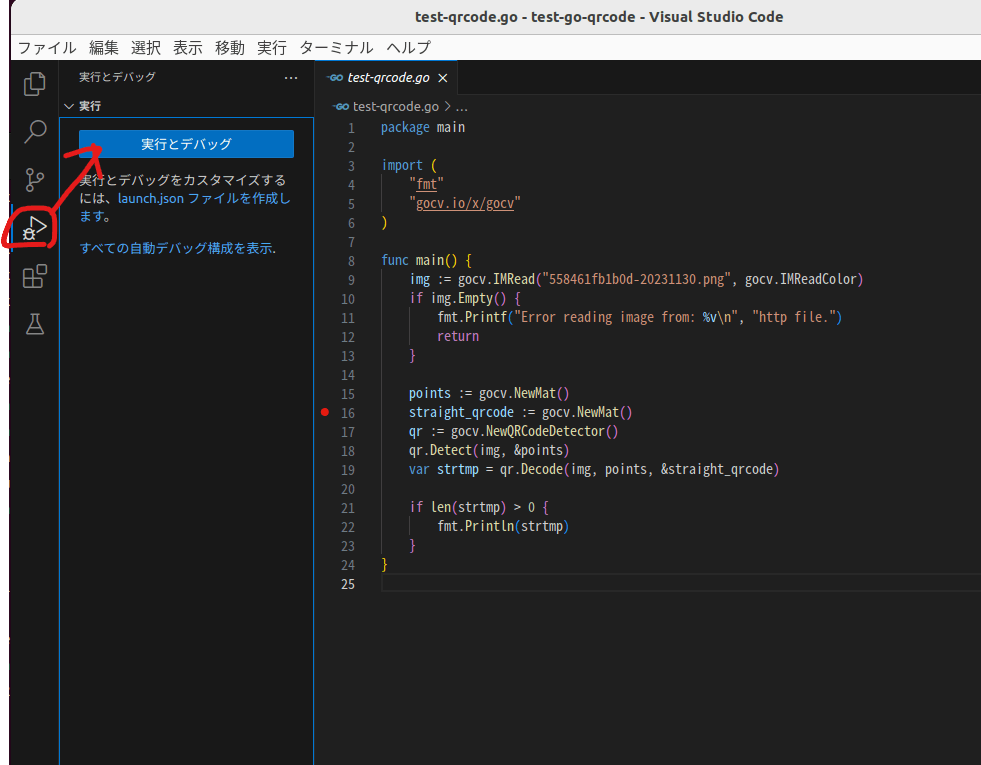The width and height of the screenshot is (981, 765).
Task: Place cursor on empty line 25
Action: [681, 584]
